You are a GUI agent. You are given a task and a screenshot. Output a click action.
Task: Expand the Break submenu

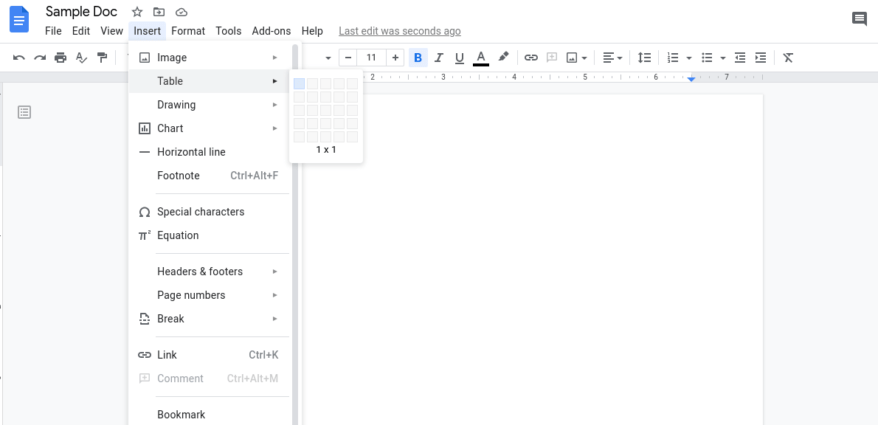tap(210, 318)
